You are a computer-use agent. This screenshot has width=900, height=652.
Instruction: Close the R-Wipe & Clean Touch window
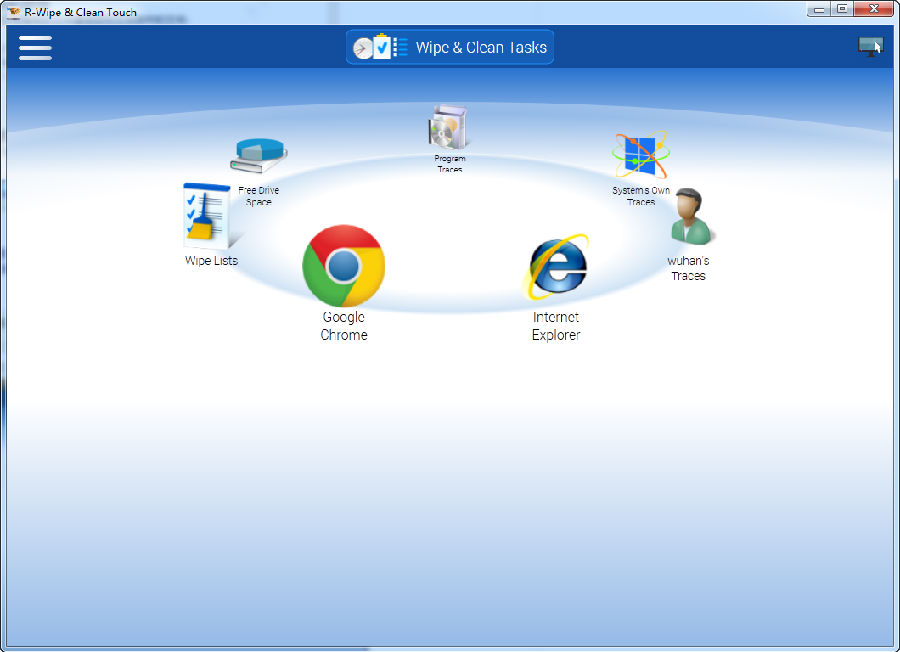874,9
